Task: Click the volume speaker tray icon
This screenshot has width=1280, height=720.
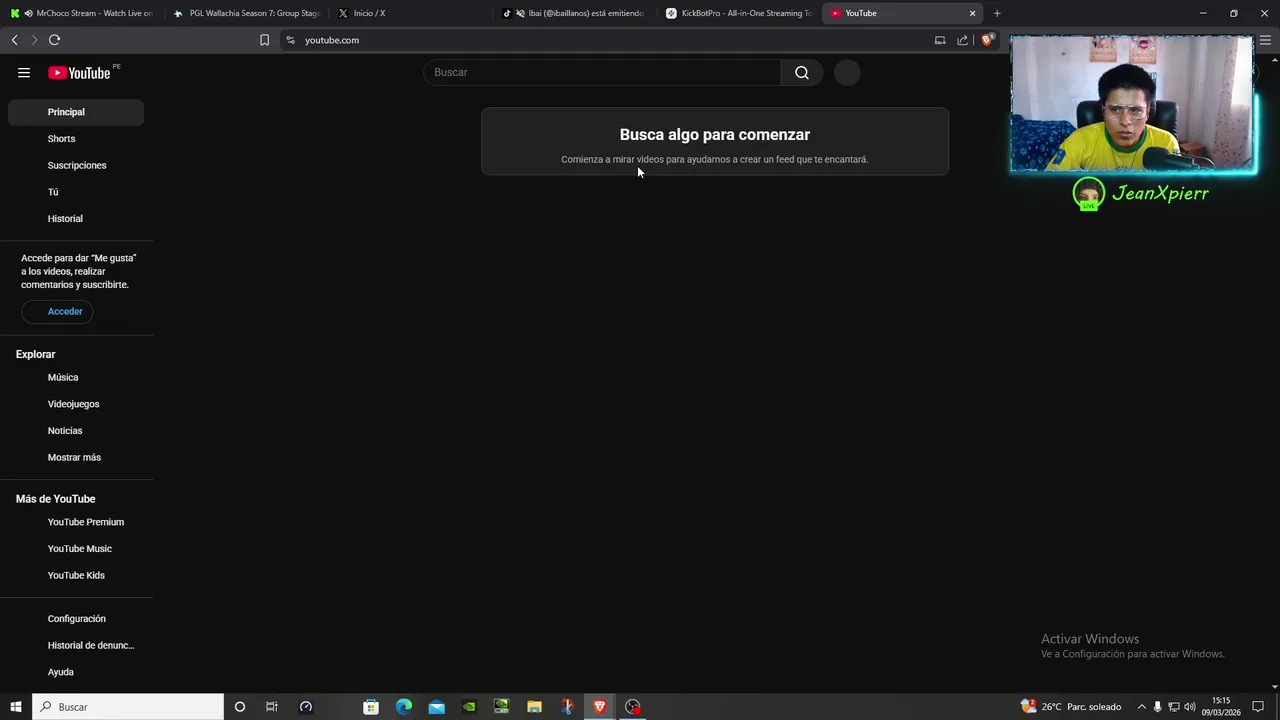Action: pos(1190,707)
